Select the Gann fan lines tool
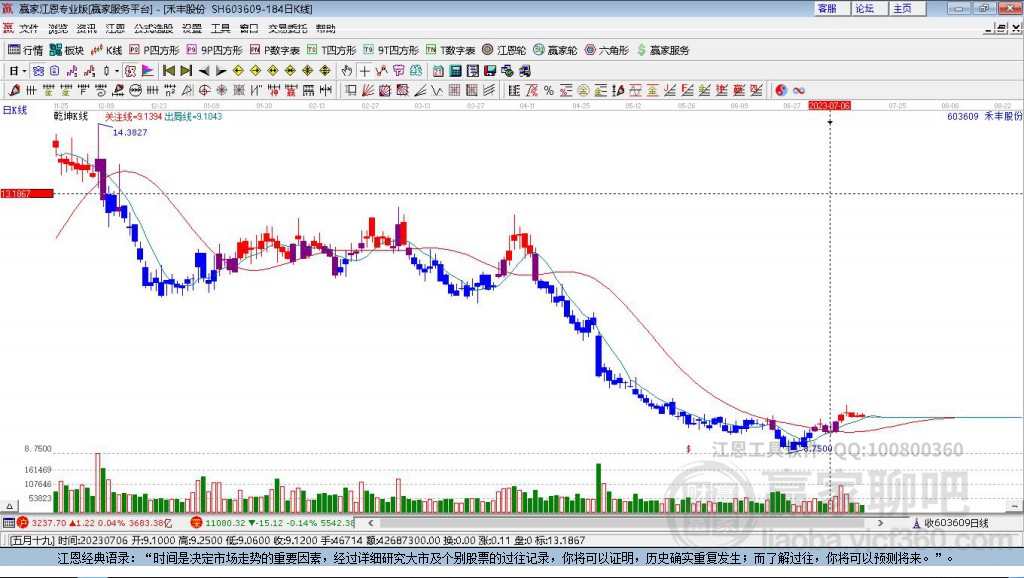This screenshot has height=578, width=1024. tap(368, 90)
